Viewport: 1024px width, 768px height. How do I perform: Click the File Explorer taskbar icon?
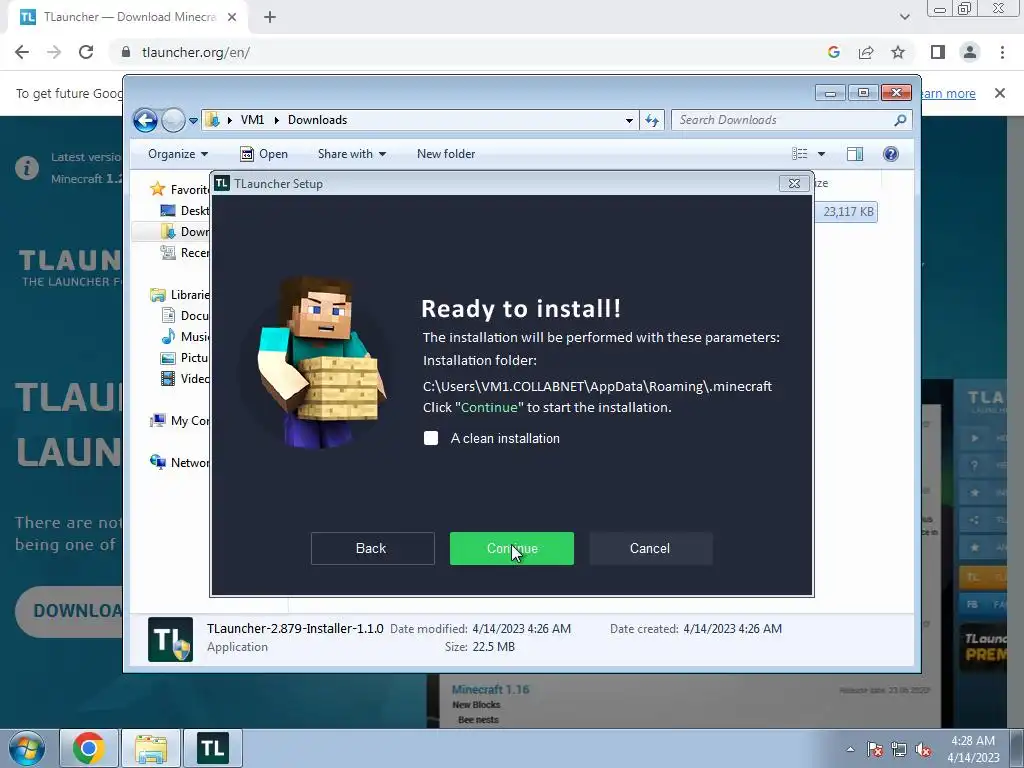tap(151, 748)
